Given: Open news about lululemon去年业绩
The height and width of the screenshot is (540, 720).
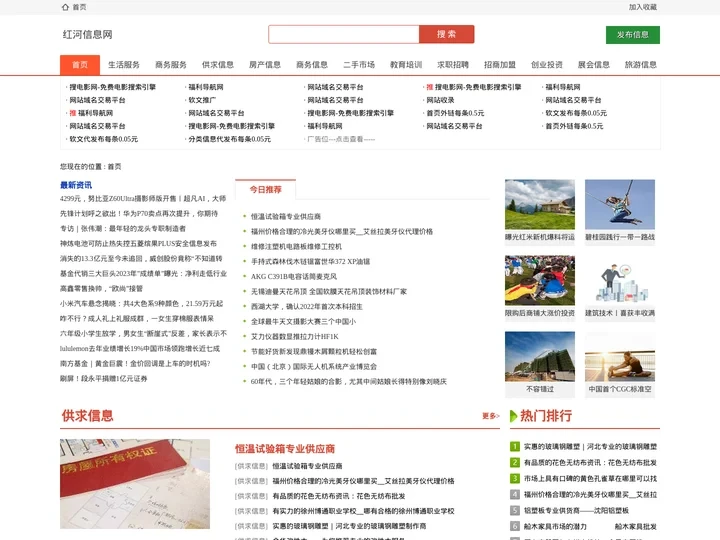Looking at the screenshot, I should point(140,349).
